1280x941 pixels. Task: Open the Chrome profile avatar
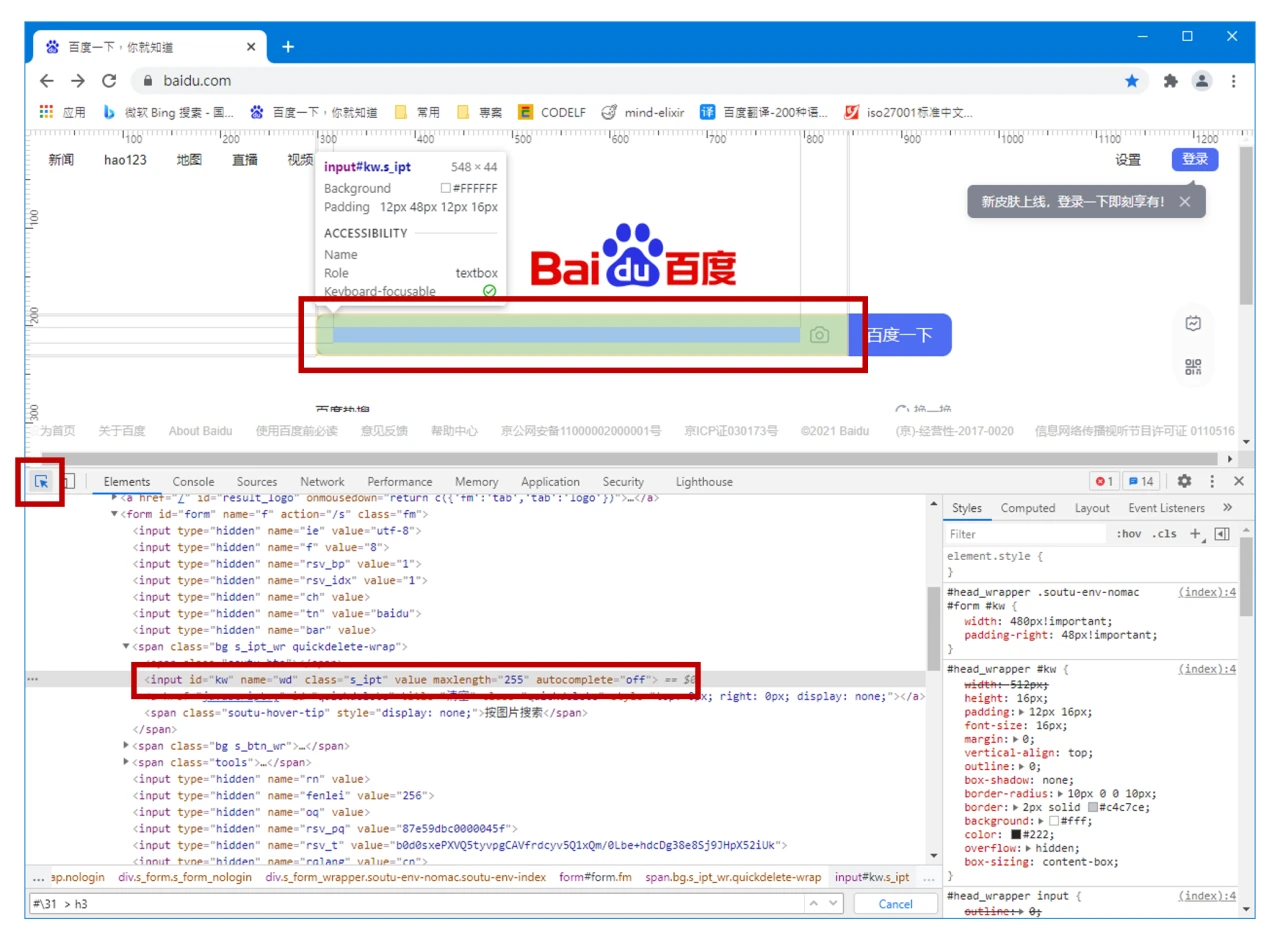click(x=1202, y=81)
